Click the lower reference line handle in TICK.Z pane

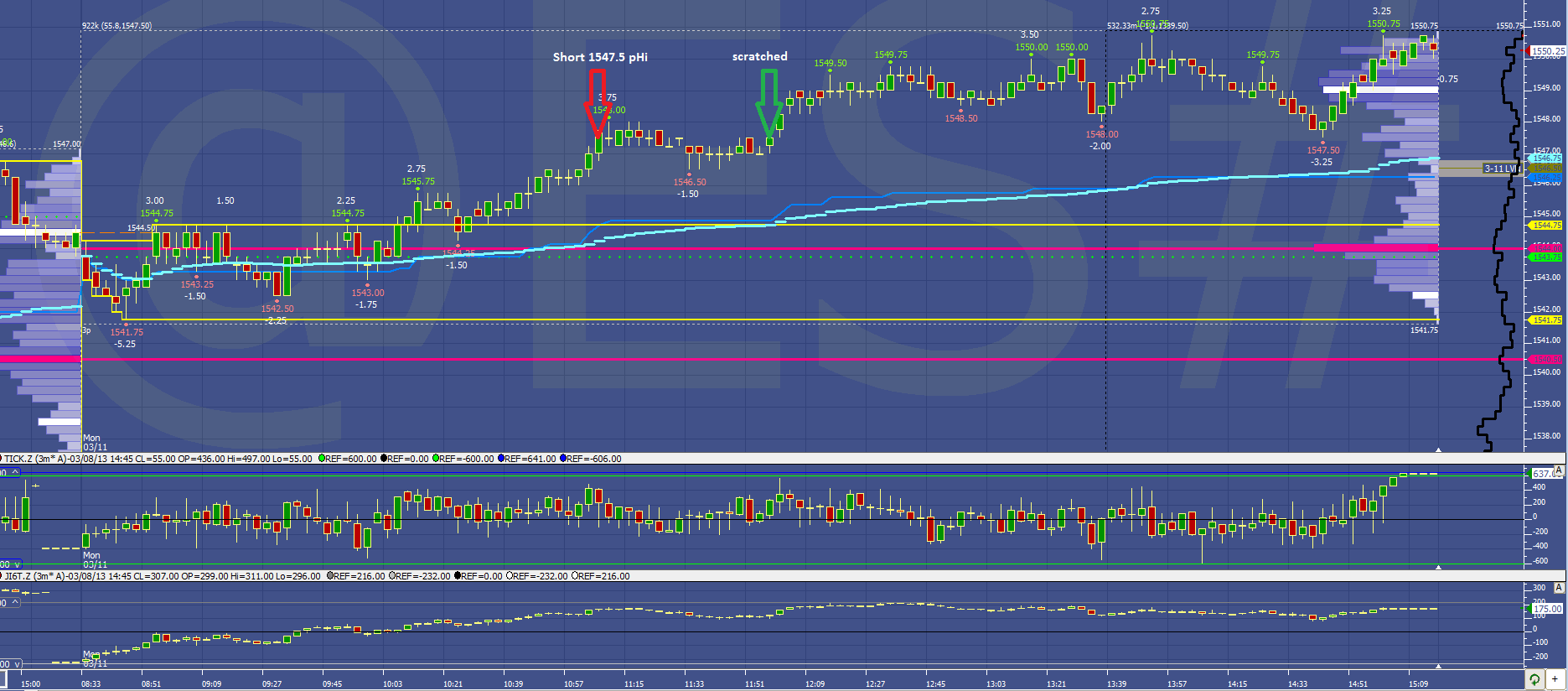coord(10,564)
